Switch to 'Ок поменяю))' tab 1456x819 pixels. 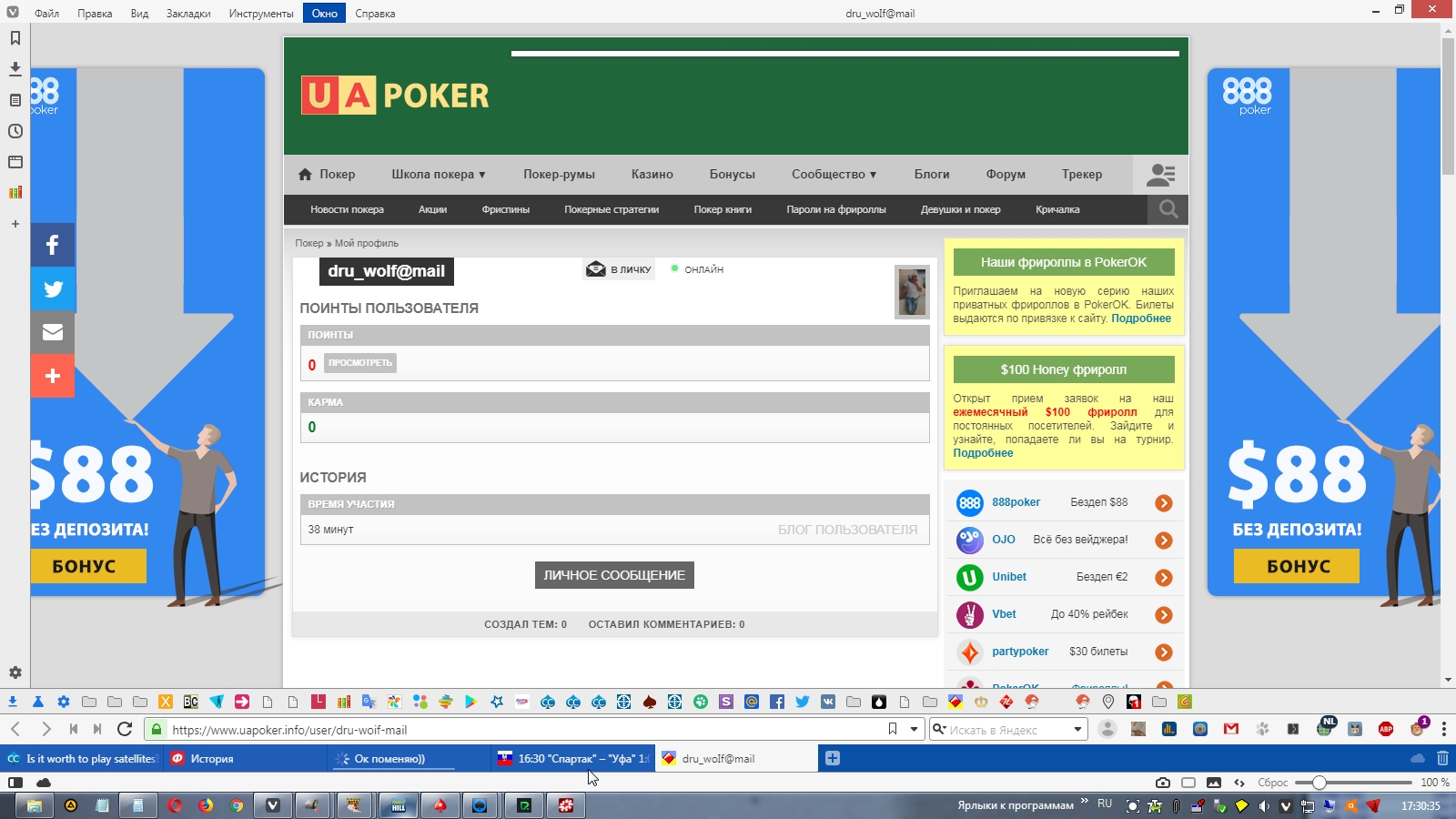point(409,758)
